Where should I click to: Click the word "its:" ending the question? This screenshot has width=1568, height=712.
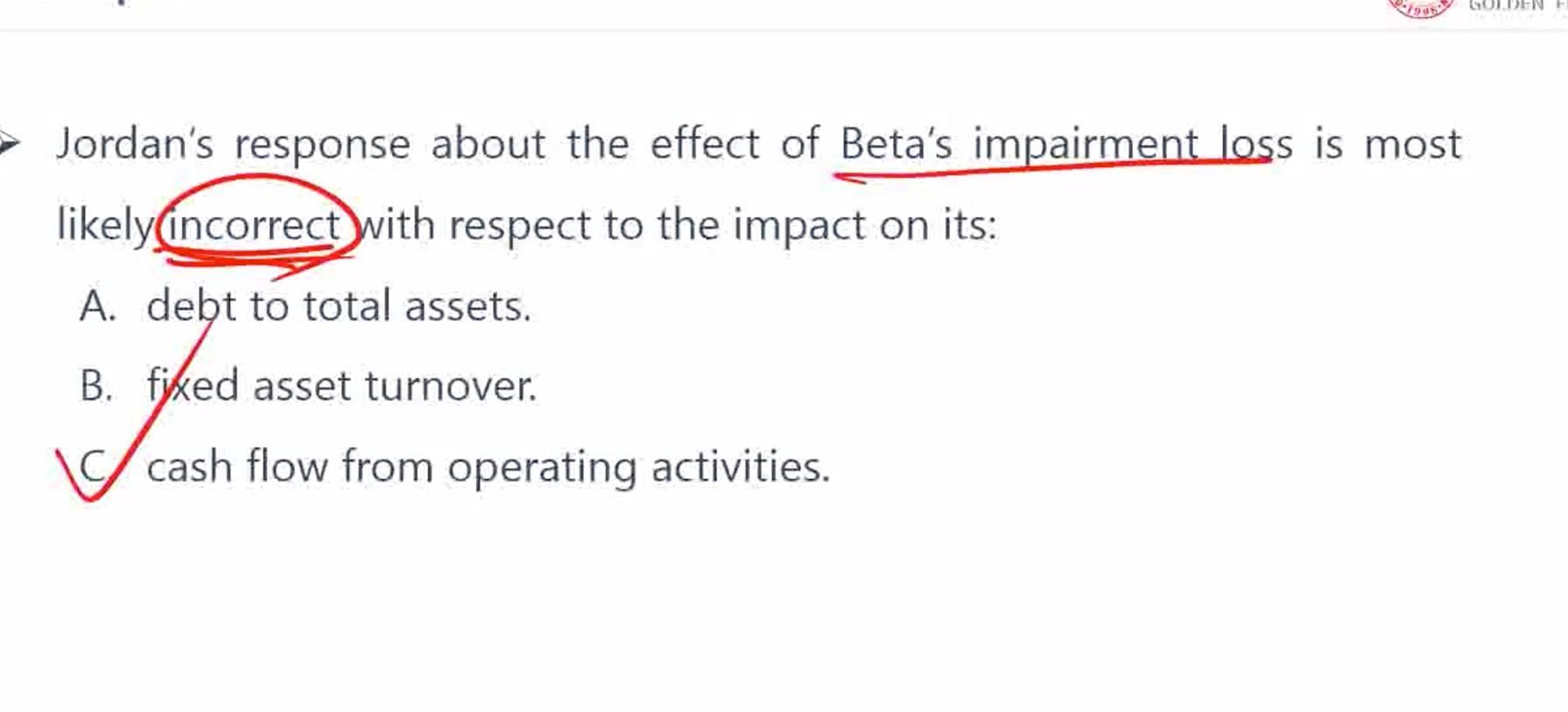[x=969, y=225]
